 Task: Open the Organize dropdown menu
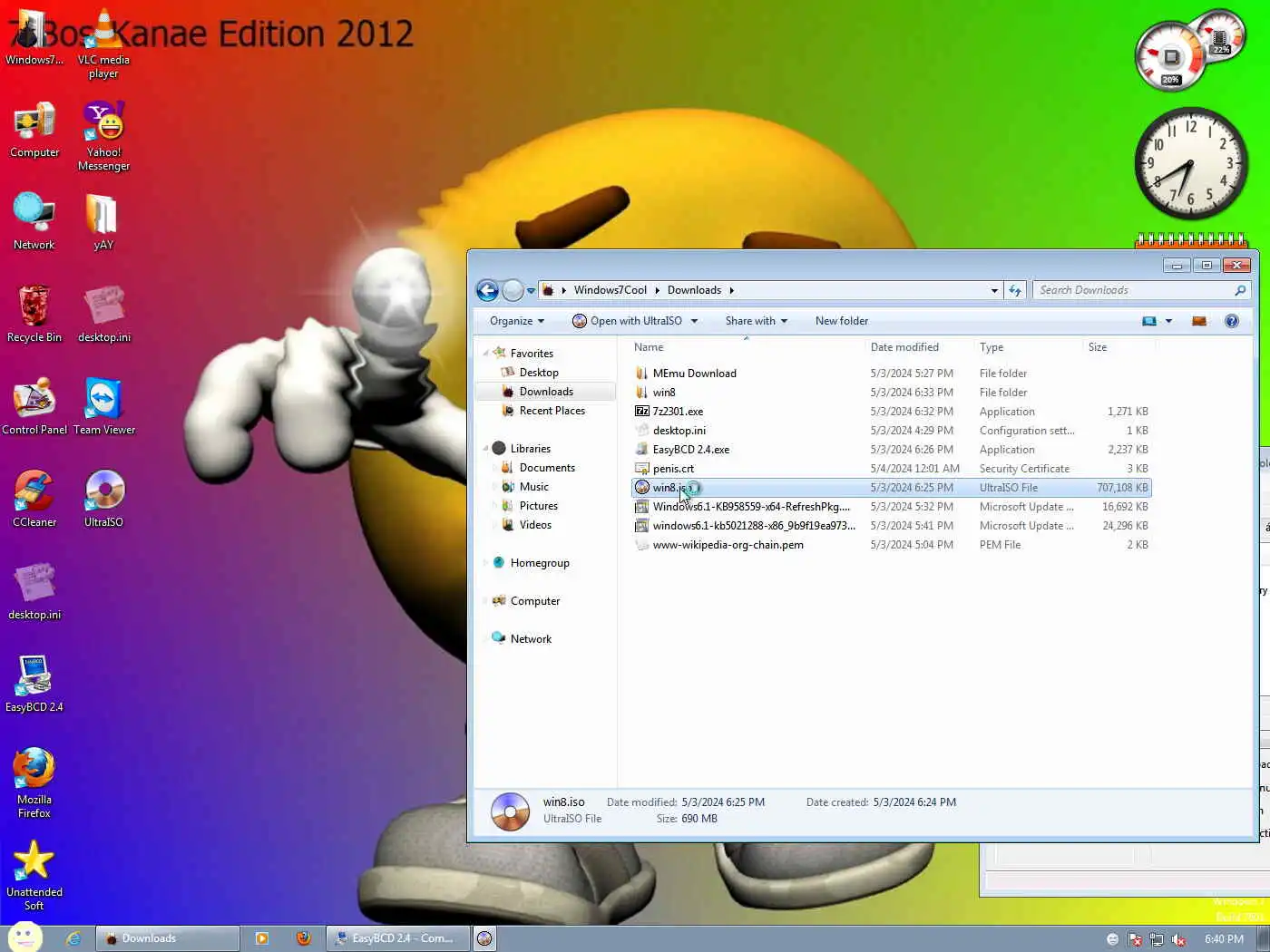tap(517, 321)
